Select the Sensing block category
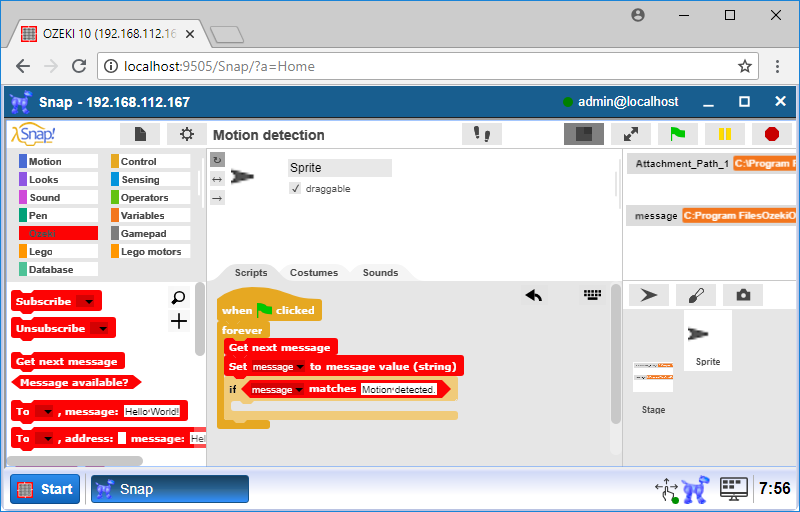Screen dimensions: 800x512 (x=151, y=180)
